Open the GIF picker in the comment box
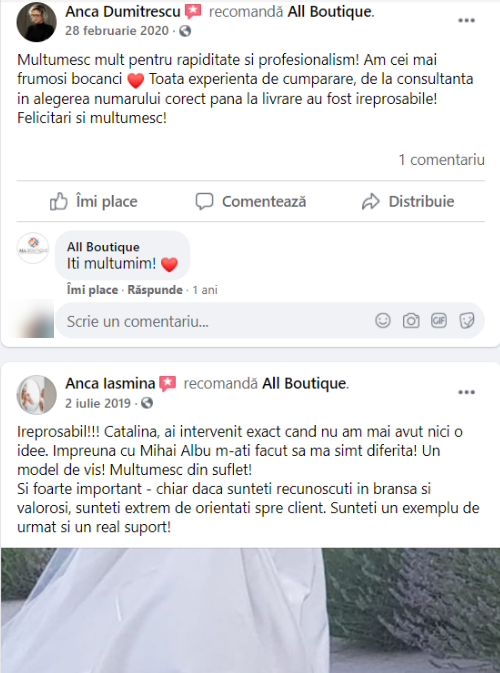This screenshot has width=500, height=673. click(439, 321)
